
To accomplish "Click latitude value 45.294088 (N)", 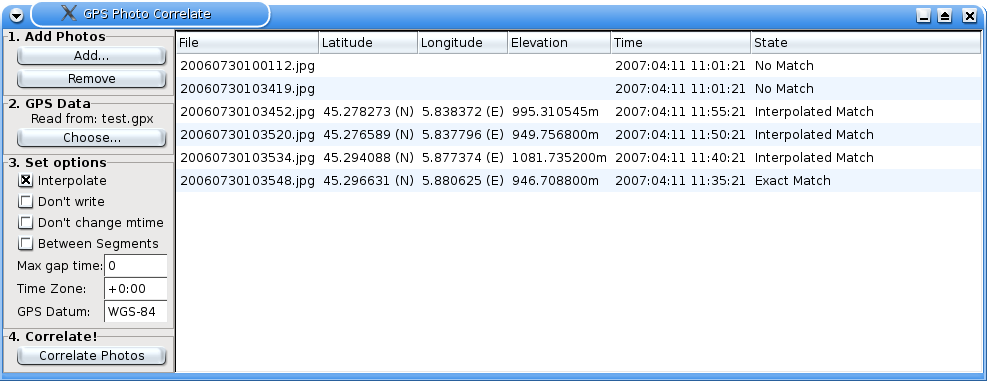I will tap(368, 158).
